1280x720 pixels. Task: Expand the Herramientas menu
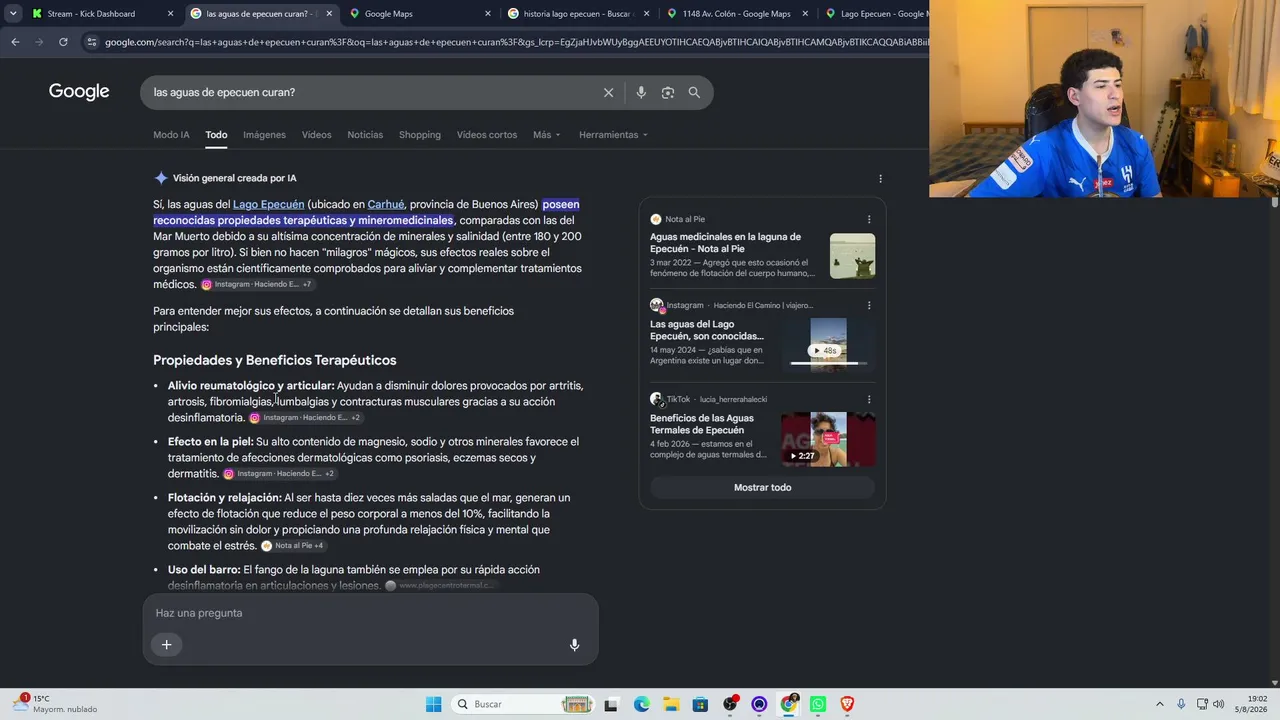coord(613,135)
